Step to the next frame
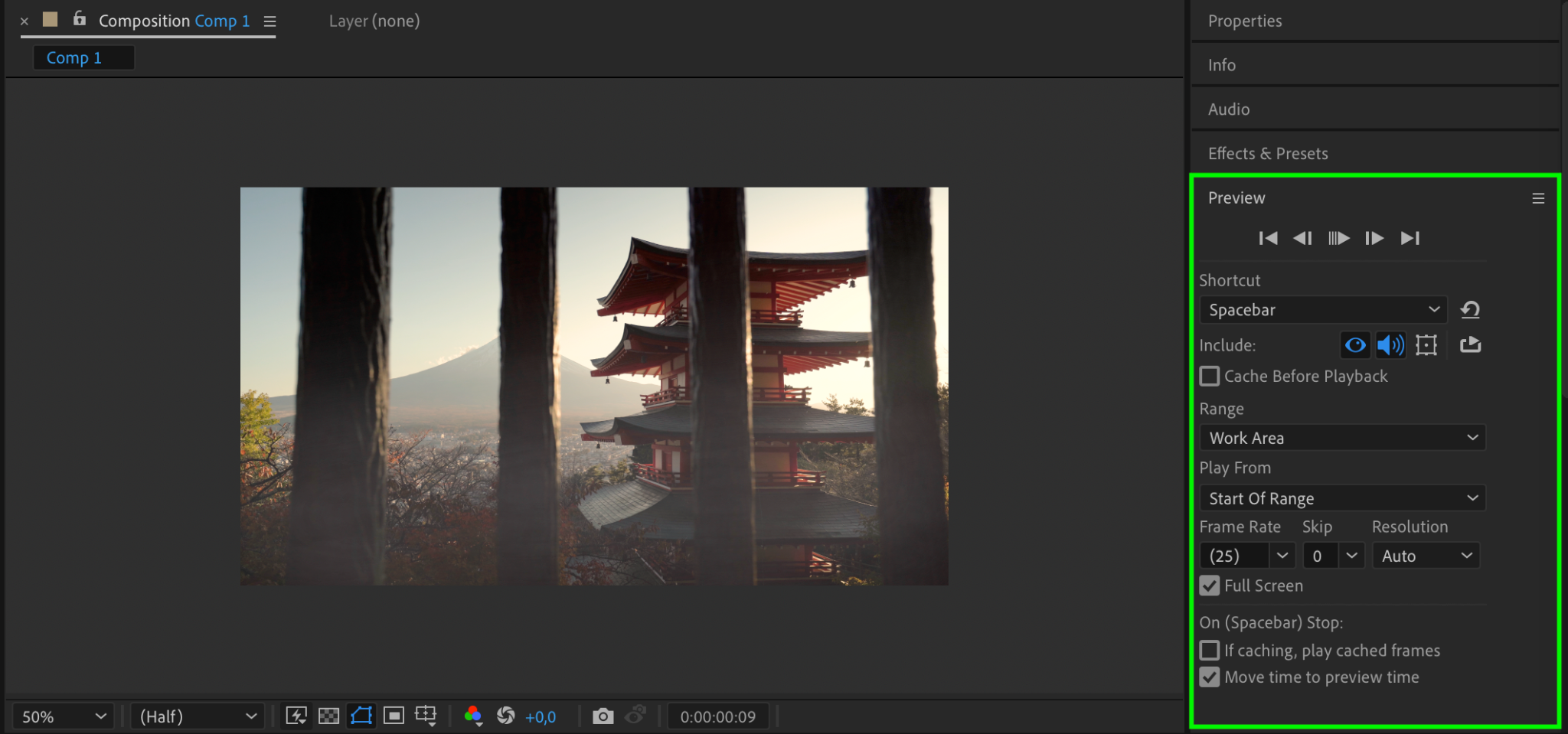The image size is (1568, 734). pyautogui.click(x=1374, y=238)
